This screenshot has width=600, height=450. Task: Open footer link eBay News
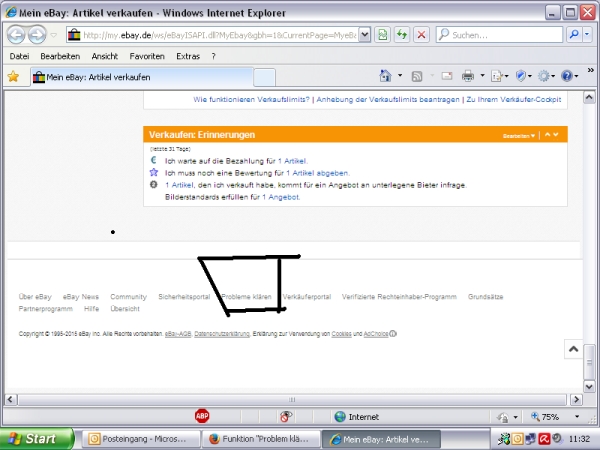81,297
